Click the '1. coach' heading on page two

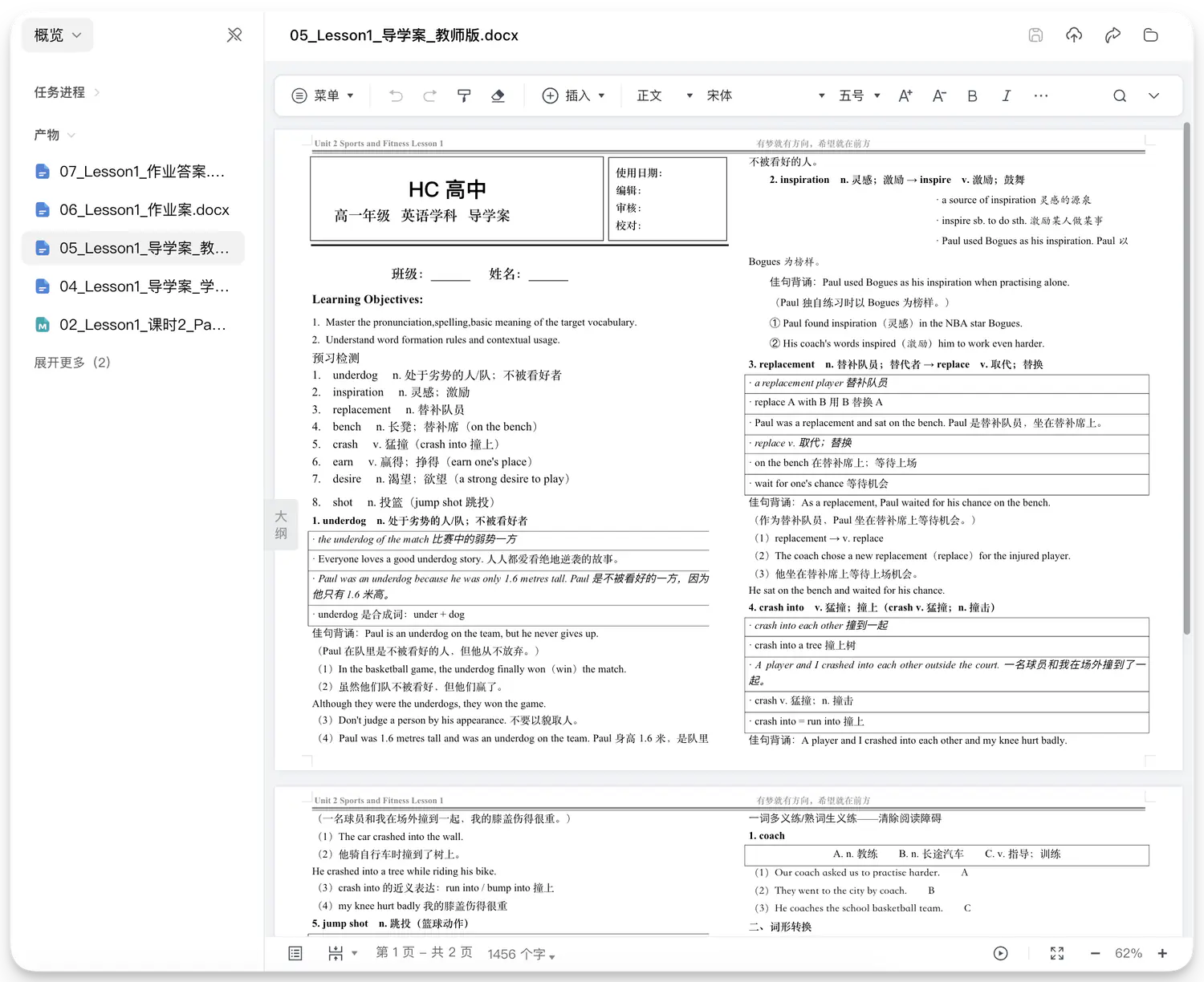coord(767,836)
